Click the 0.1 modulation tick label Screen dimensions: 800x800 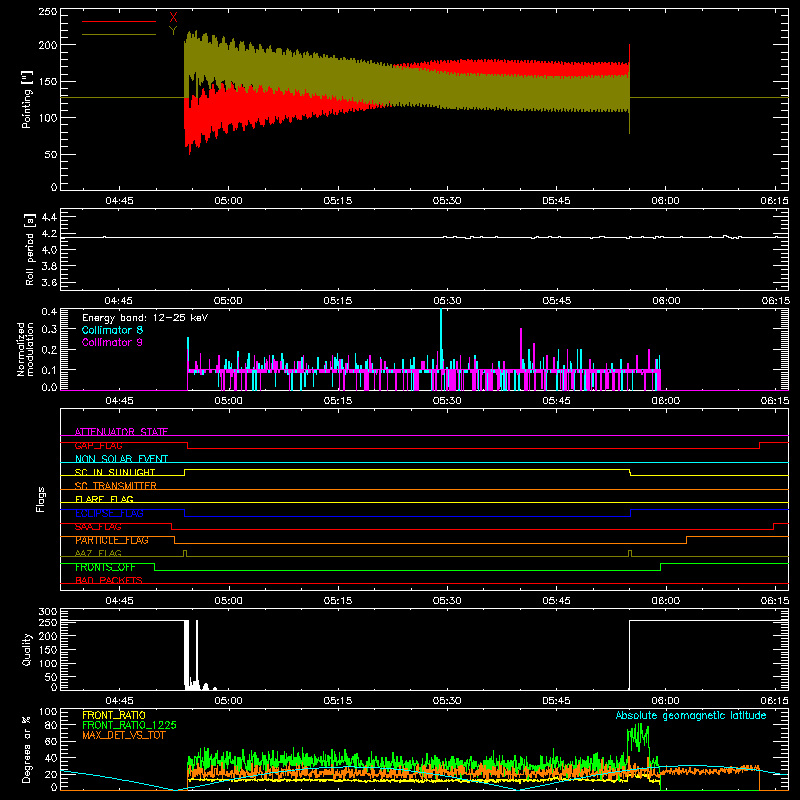(x=49, y=369)
